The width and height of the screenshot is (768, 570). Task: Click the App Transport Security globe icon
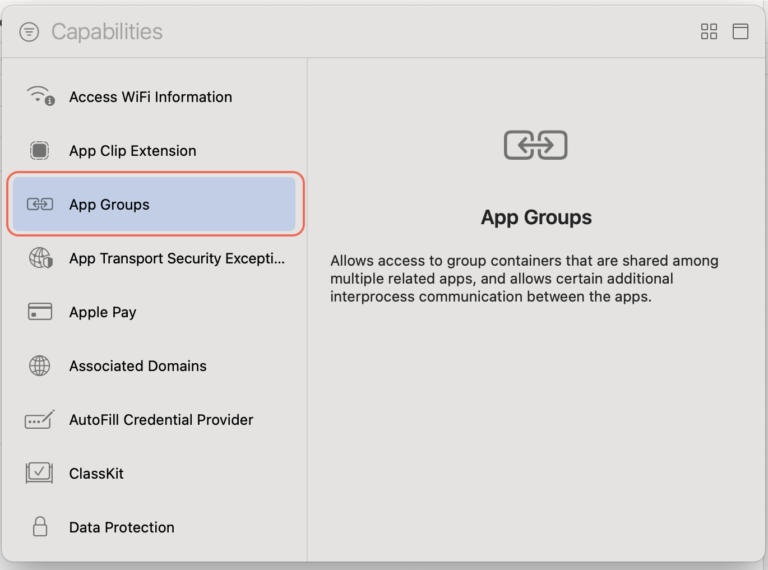click(x=40, y=258)
